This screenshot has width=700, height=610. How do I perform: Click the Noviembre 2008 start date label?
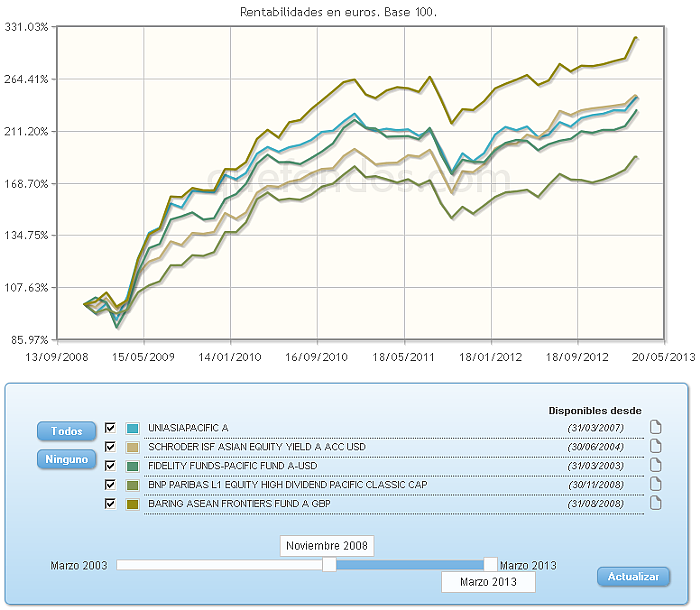click(327, 546)
